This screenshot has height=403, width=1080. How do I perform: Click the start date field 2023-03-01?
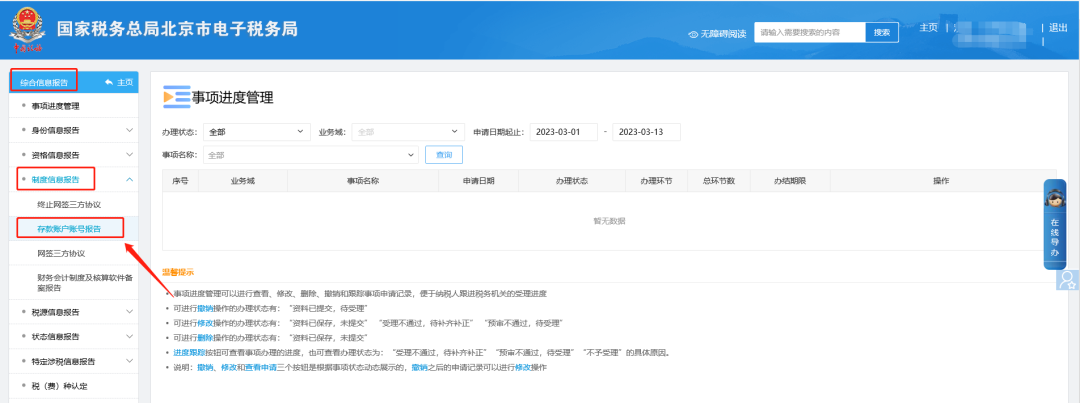point(563,132)
